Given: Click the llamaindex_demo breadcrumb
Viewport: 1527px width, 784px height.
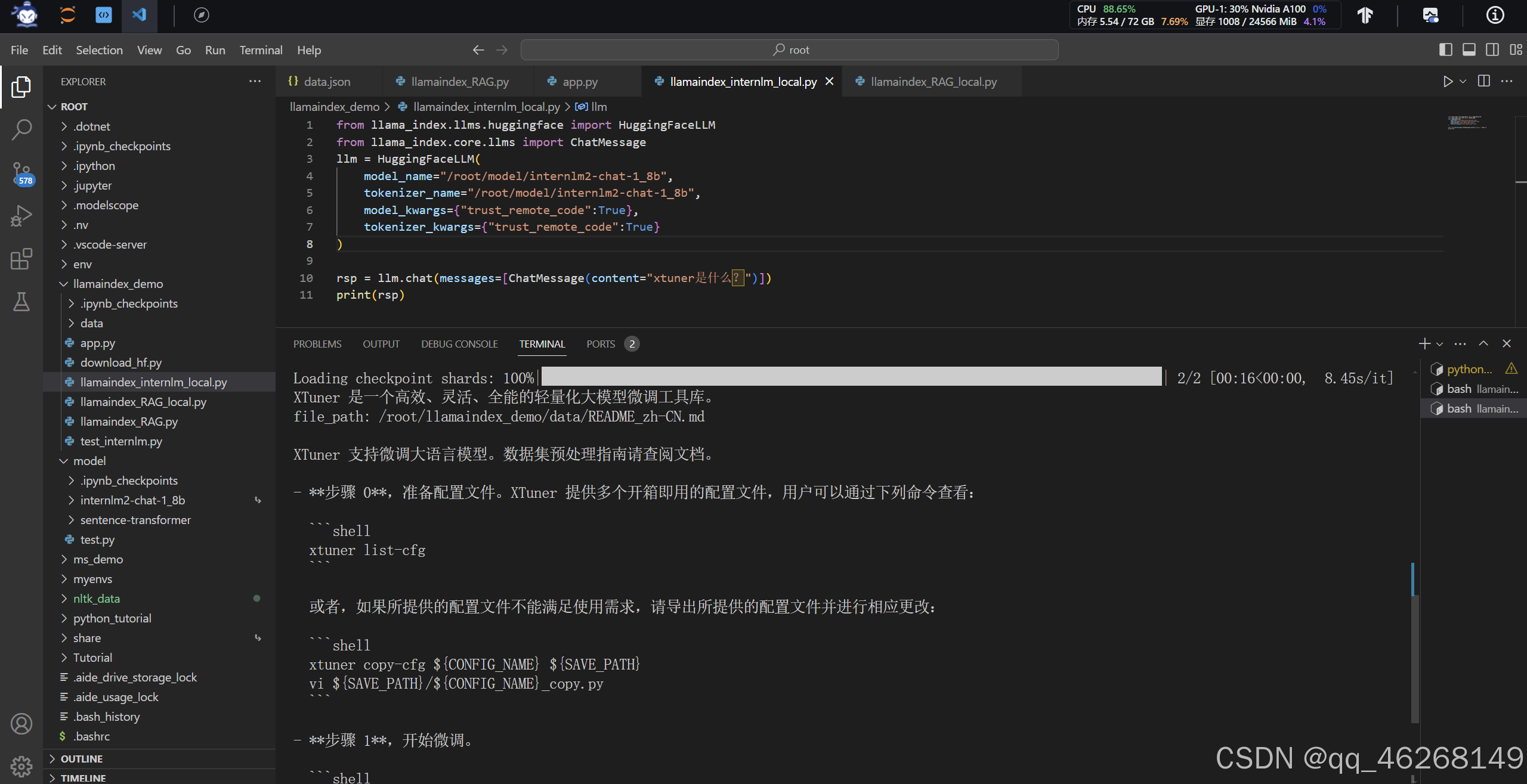Looking at the screenshot, I should click(335, 106).
